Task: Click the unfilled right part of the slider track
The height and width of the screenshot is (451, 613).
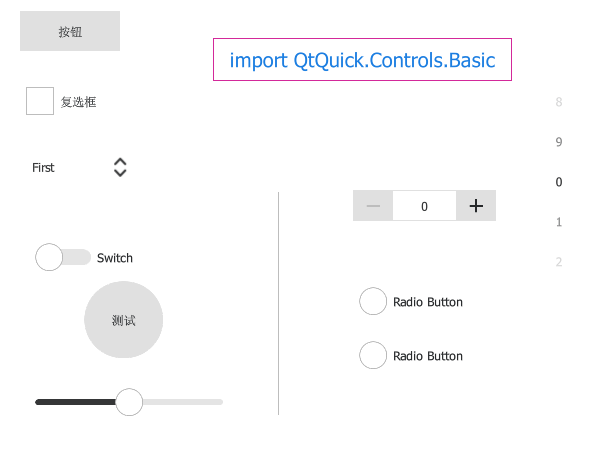Action: point(183,402)
